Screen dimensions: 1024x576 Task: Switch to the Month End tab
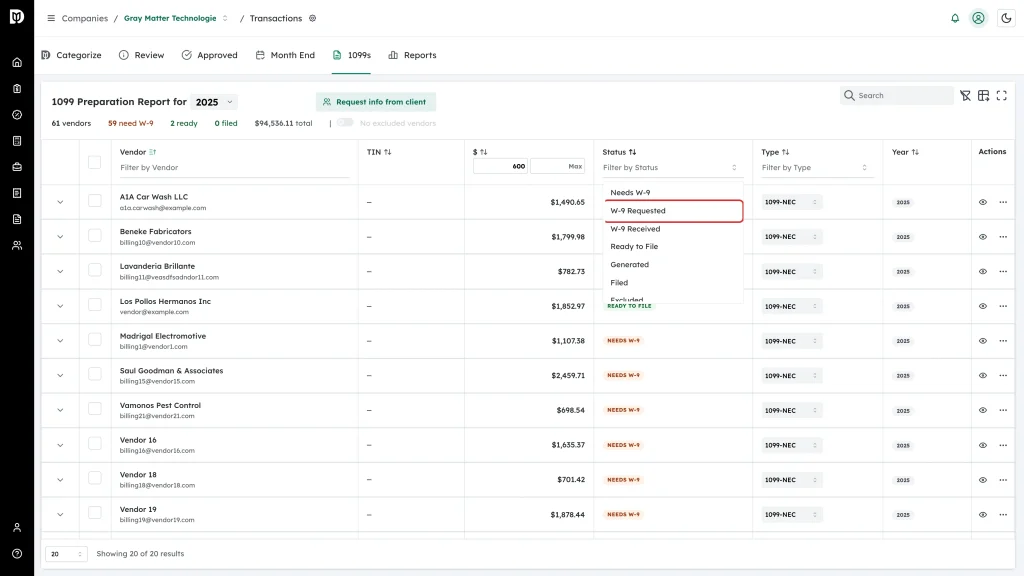pyautogui.click(x=285, y=55)
